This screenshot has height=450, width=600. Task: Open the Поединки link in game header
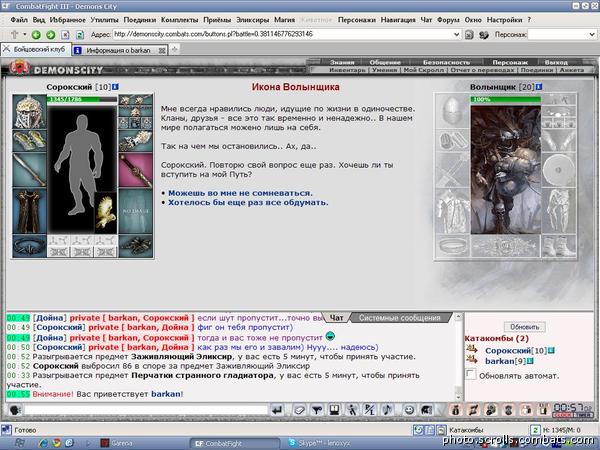coord(537,70)
